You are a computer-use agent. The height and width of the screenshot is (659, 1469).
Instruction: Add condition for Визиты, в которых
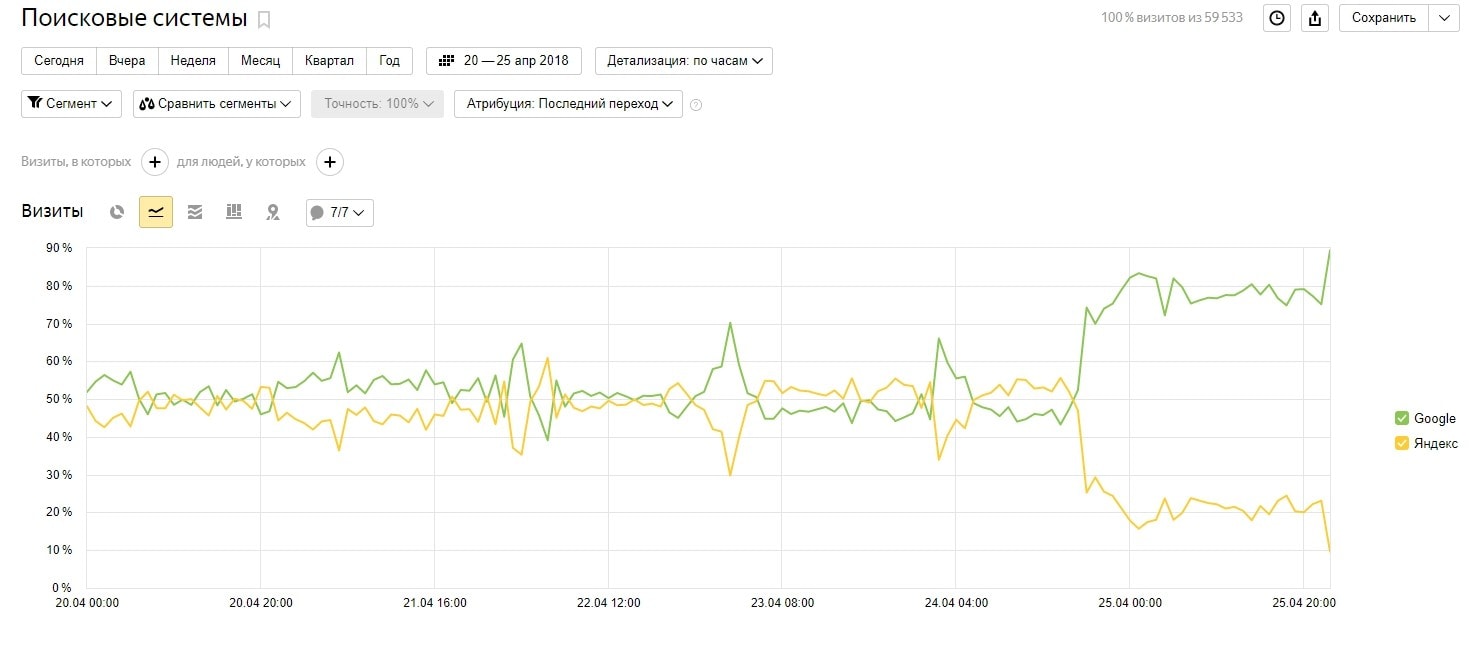(154, 162)
